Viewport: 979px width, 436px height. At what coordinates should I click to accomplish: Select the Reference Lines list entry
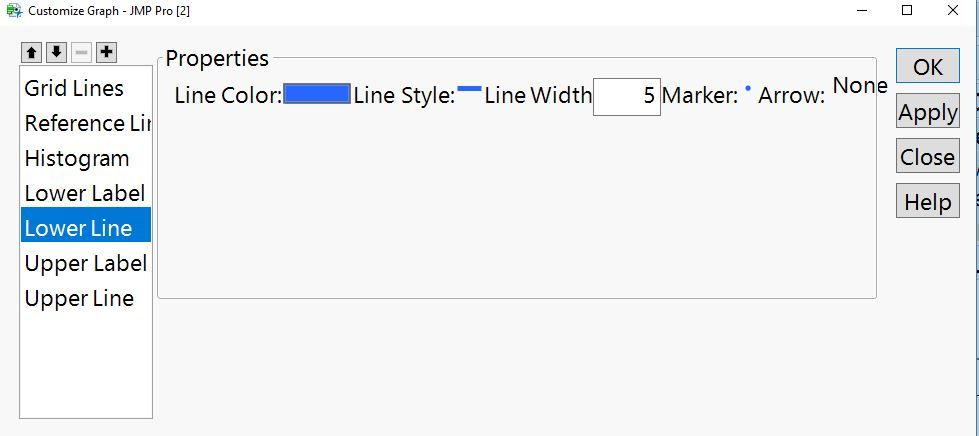point(88,124)
